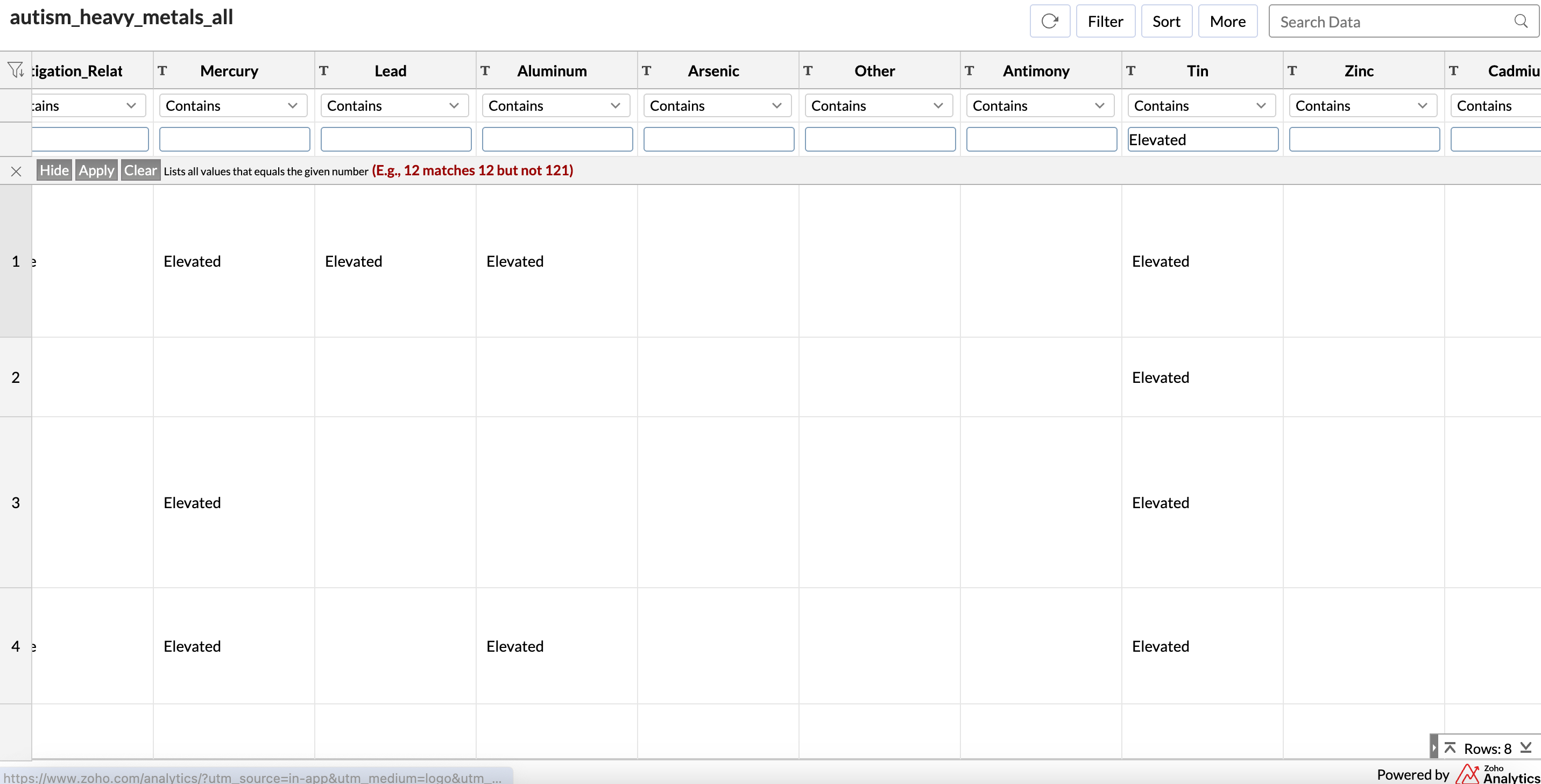Click the filter funnel icon
The width and height of the screenshot is (1541, 784).
[x=16, y=70]
